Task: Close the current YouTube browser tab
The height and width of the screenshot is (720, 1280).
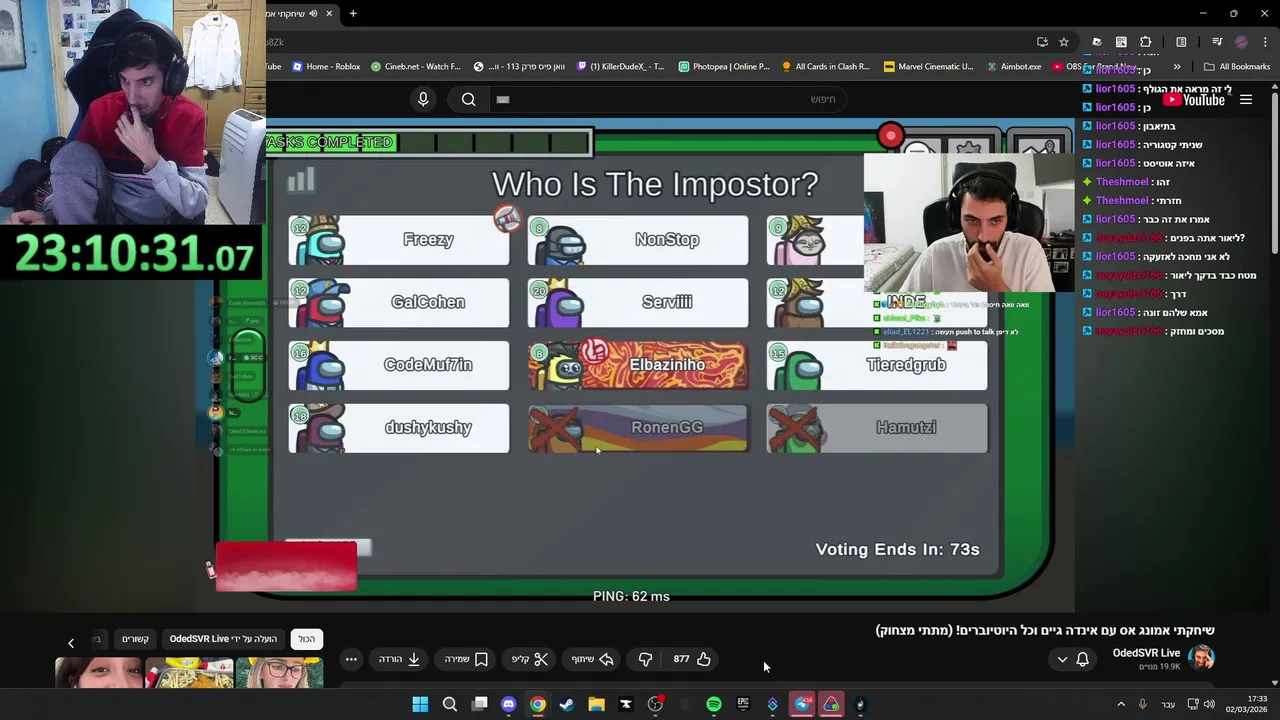Action: tap(329, 13)
